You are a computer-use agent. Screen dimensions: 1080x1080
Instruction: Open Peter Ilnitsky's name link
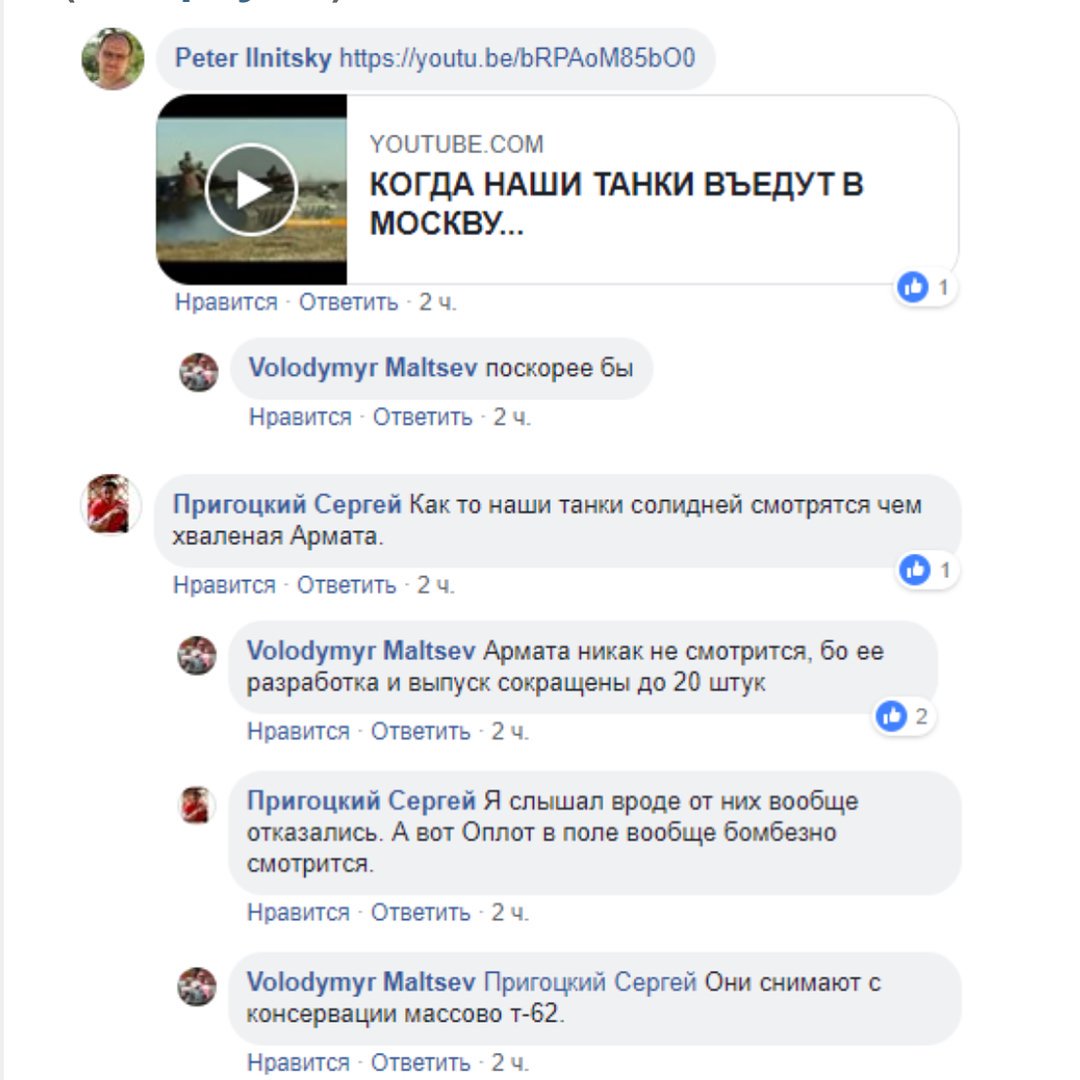tap(253, 58)
